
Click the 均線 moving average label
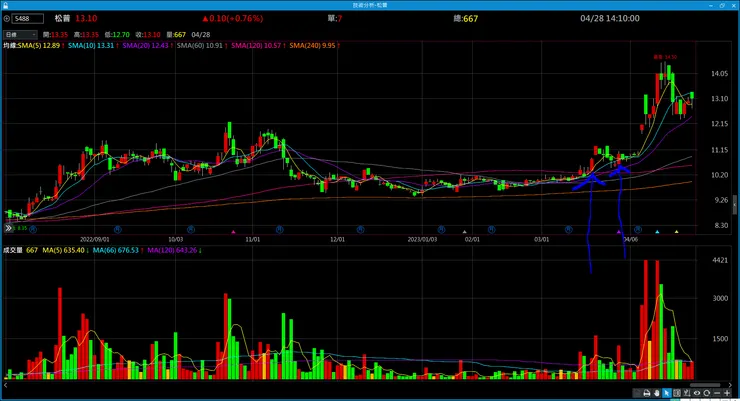coord(10,46)
